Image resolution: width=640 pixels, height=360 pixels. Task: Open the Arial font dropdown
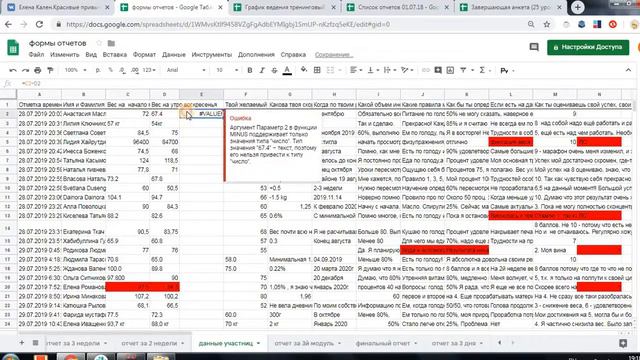(186, 70)
